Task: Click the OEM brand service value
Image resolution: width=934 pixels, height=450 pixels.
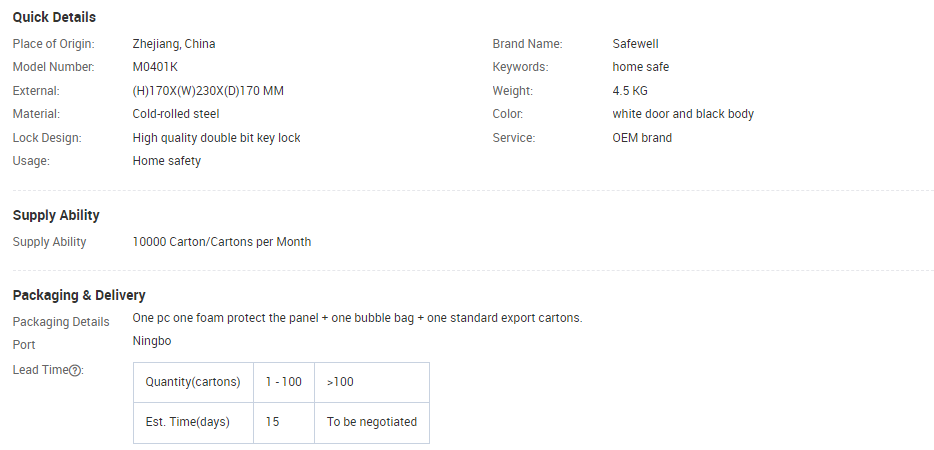Action: coord(642,138)
